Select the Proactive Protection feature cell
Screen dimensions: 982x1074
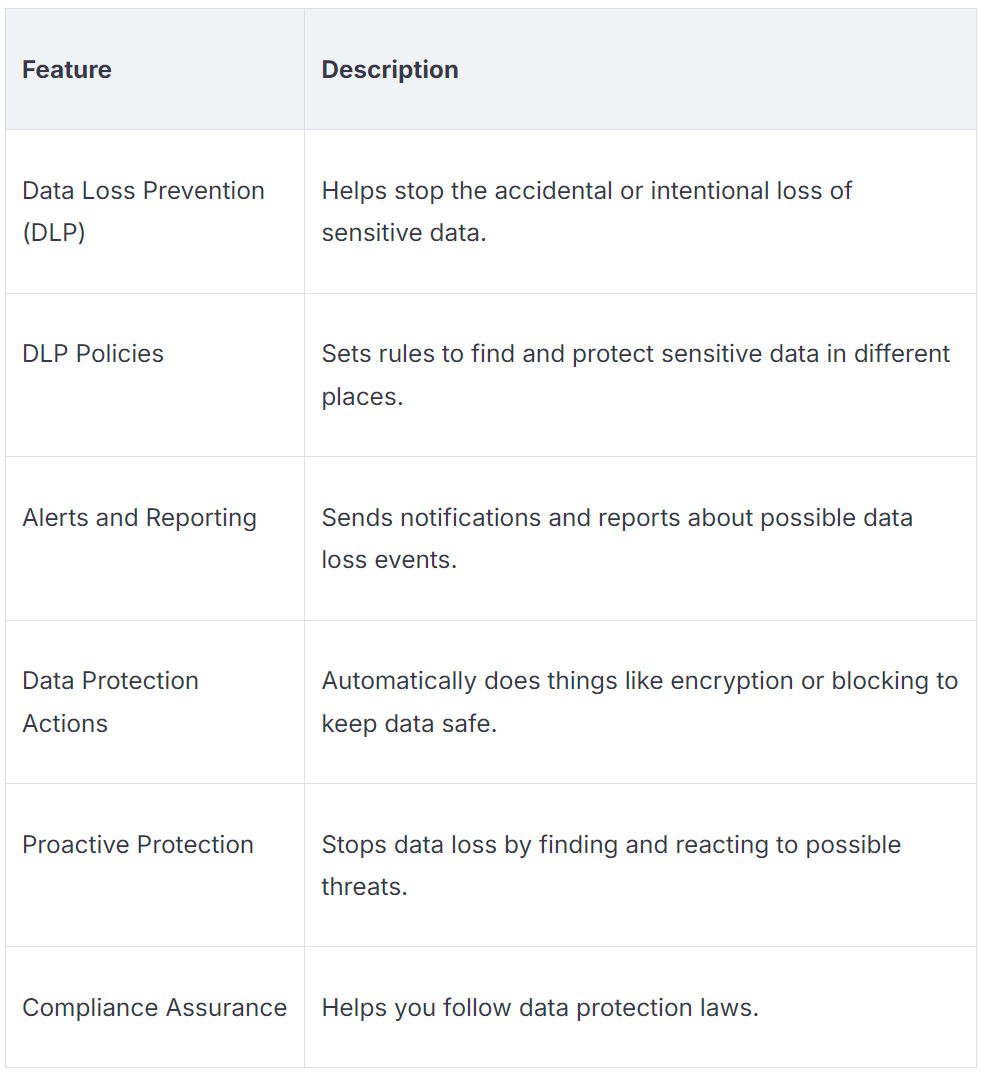[138, 845]
